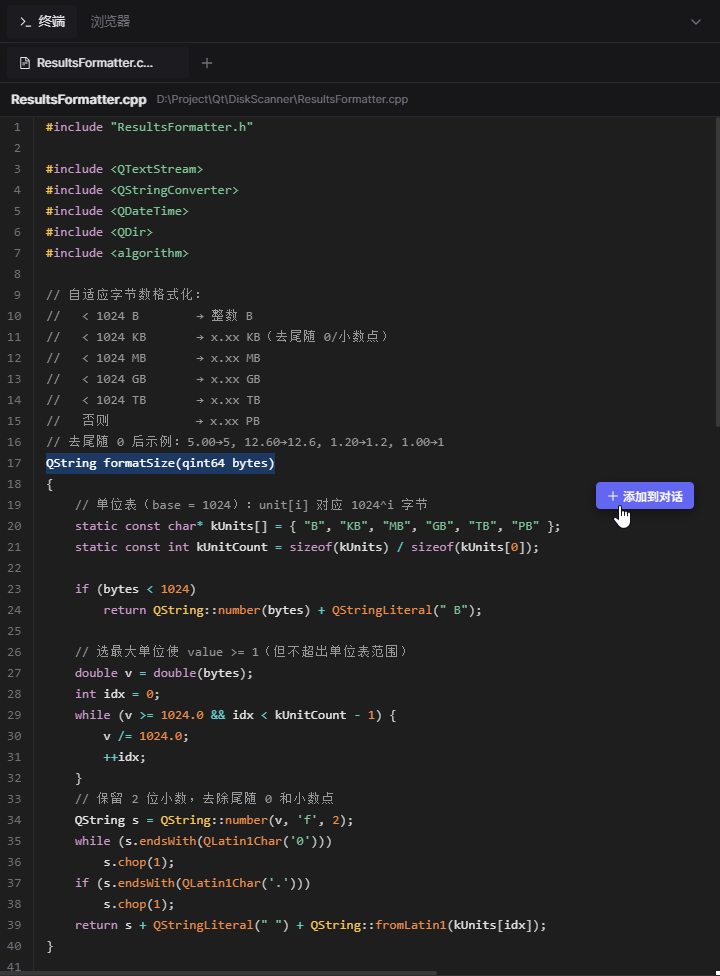
Task: Click the 添加到对话 button
Action: point(645,496)
